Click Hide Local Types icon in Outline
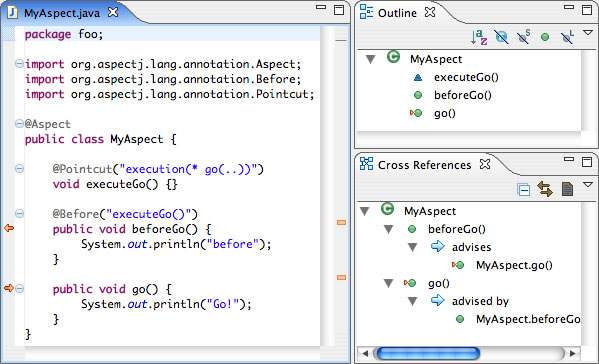Viewport: 599px width, 364px height. pos(567,37)
